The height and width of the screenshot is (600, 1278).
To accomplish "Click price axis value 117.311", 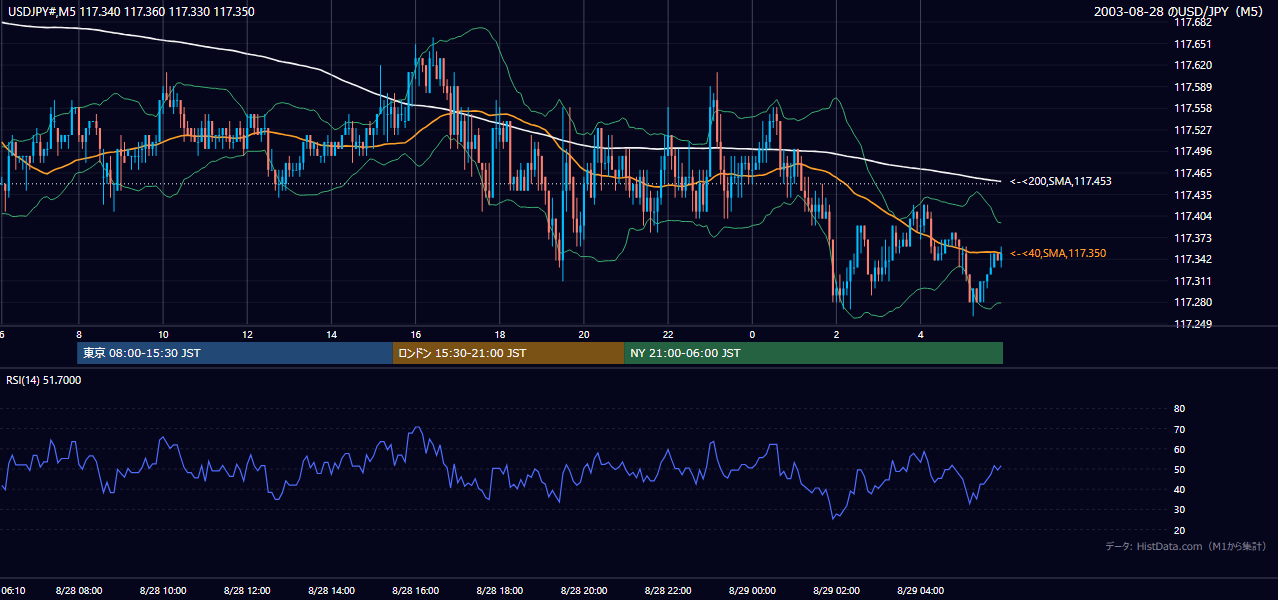I will [1193, 281].
